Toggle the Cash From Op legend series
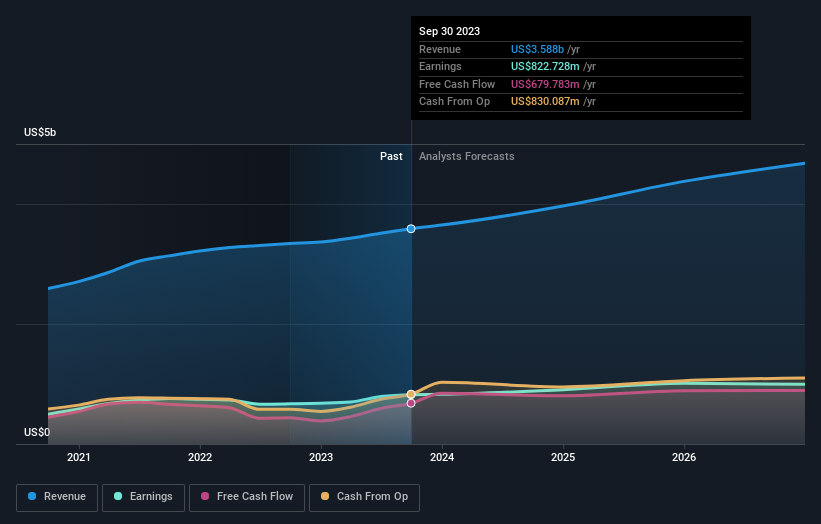The width and height of the screenshot is (821, 524). 364,497
